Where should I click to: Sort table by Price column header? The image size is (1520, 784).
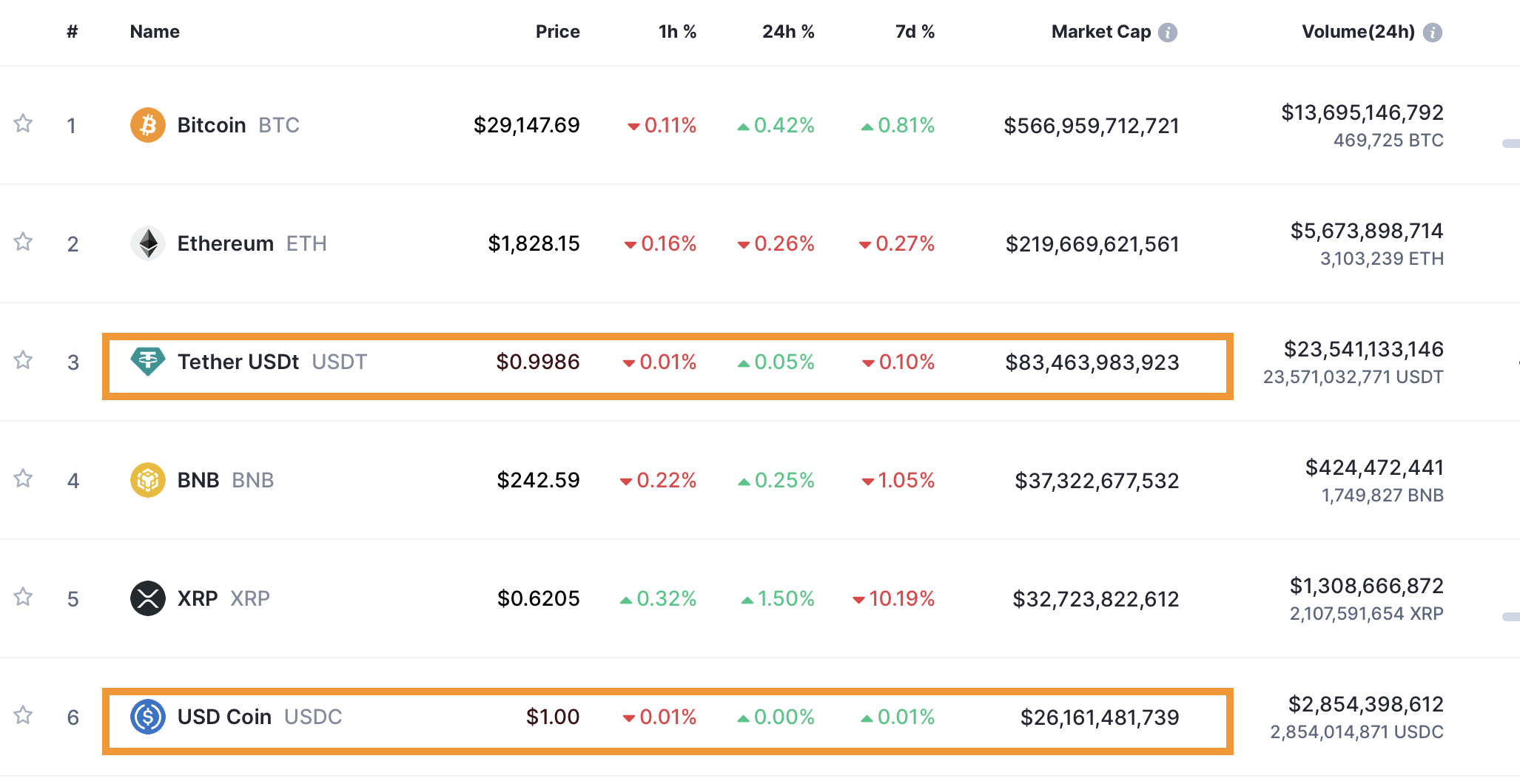(x=557, y=32)
